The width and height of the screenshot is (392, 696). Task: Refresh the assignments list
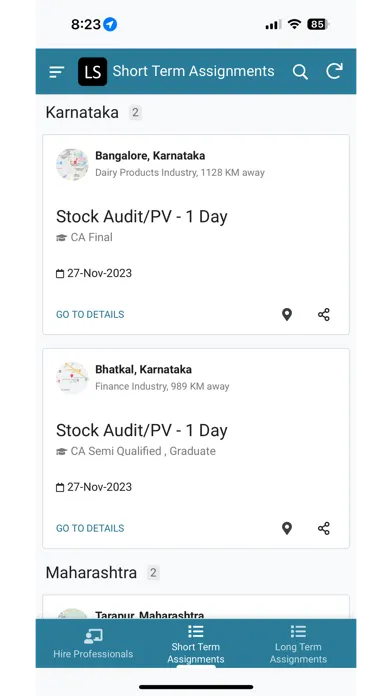335,71
